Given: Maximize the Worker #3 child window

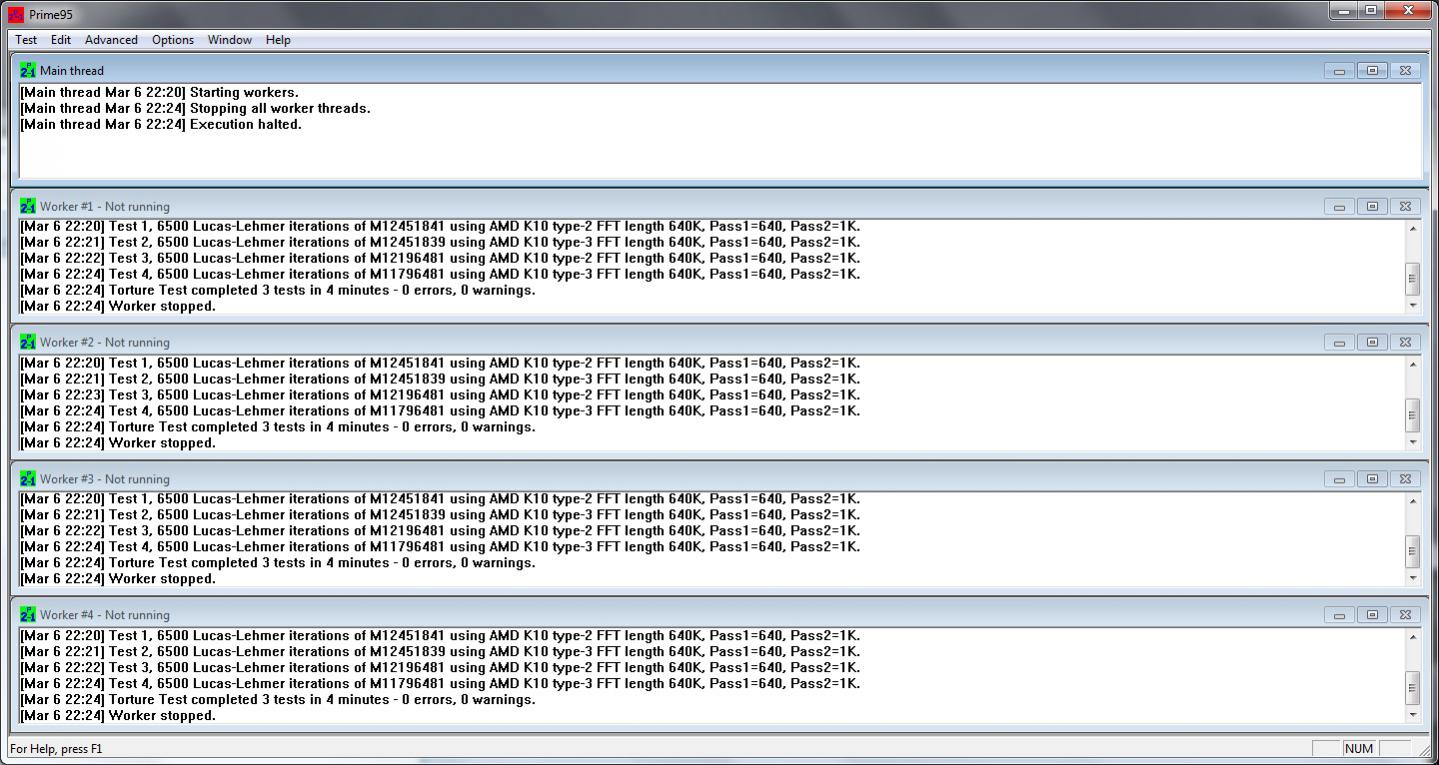Looking at the screenshot, I should (1372, 478).
